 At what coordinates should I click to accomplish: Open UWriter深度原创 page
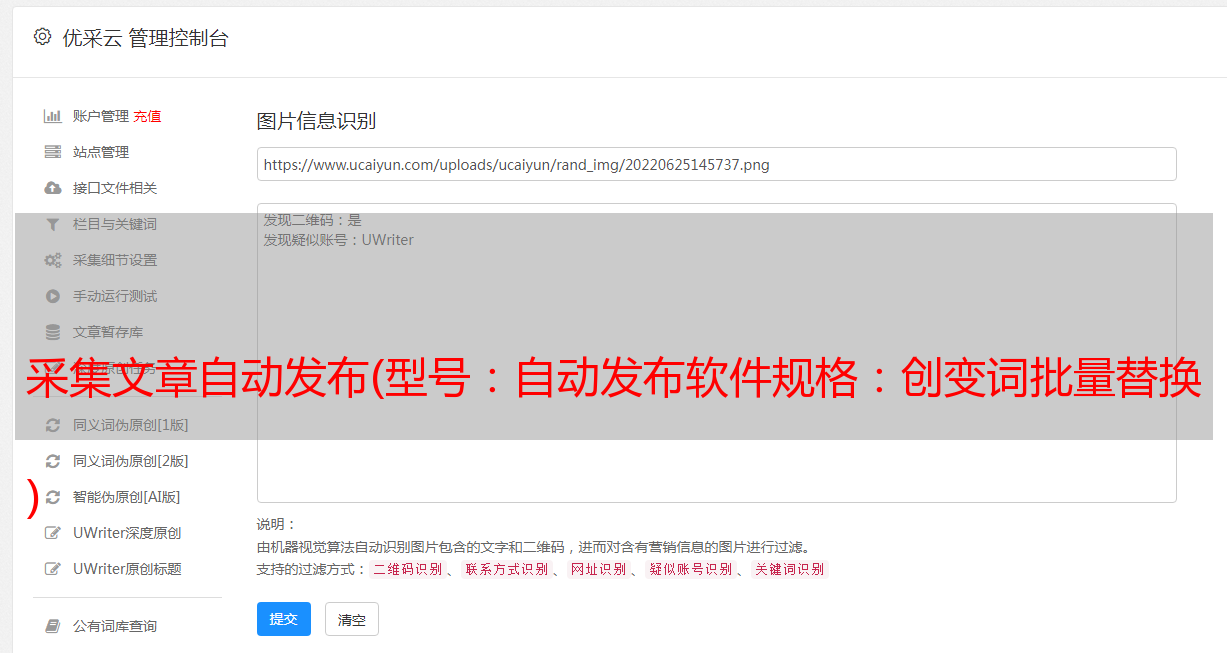point(127,533)
